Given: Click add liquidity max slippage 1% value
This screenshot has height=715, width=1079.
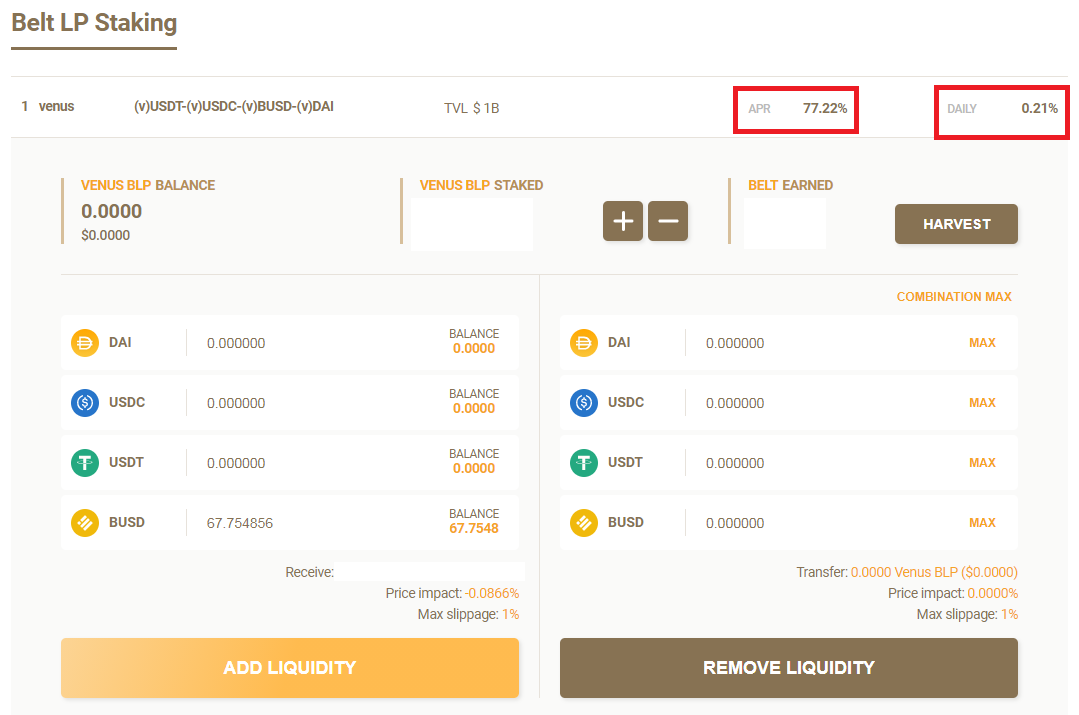Looking at the screenshot, I should tap(511, 614).
